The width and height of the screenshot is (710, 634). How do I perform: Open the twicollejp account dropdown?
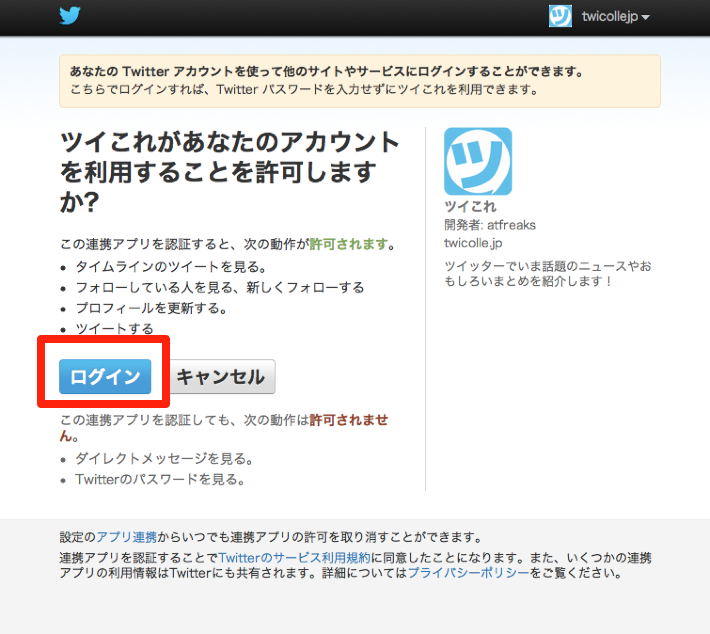[x=615, y=17]
